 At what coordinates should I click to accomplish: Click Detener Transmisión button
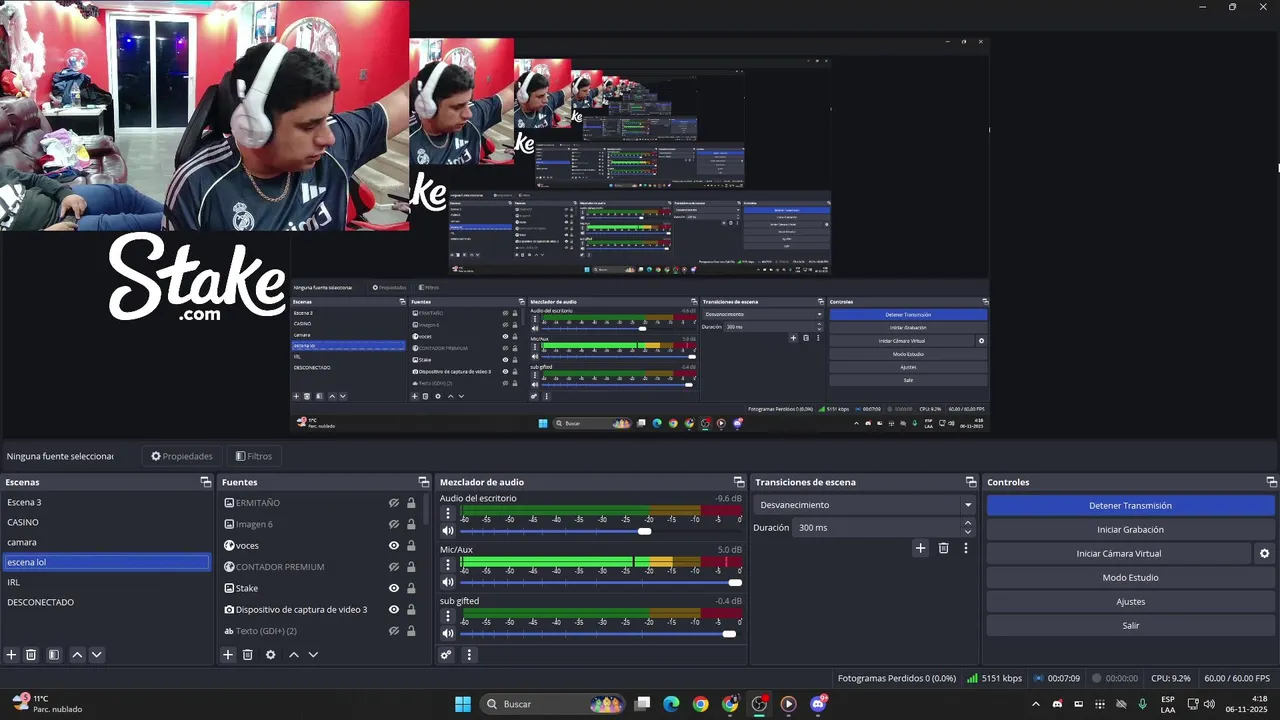[1130, 506]
